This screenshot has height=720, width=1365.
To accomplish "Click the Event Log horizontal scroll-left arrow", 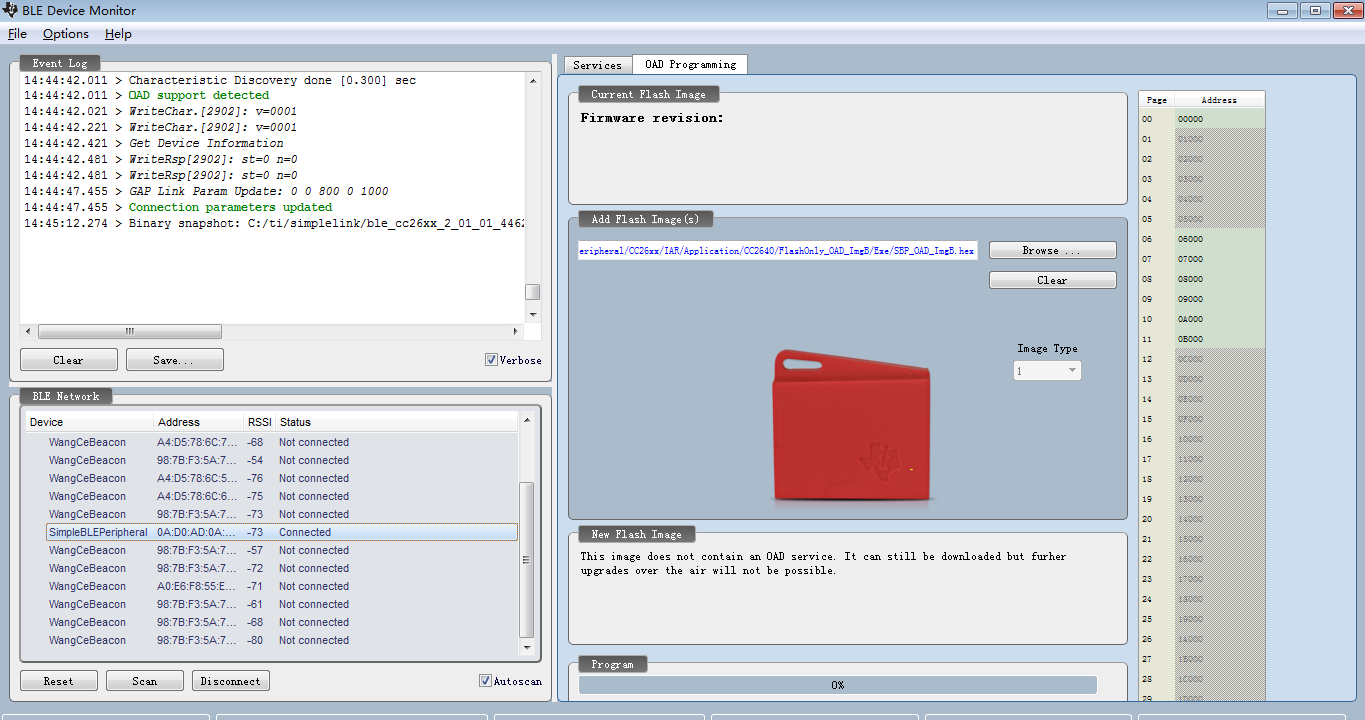I will (x=29, y=331).
